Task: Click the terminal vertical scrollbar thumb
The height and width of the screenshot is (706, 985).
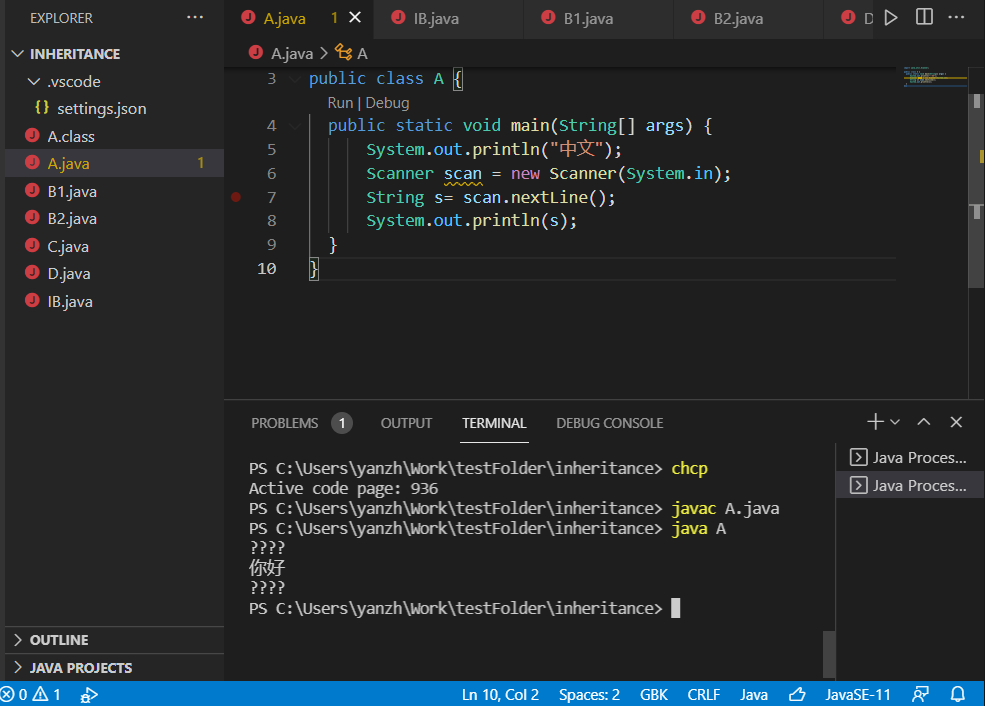Action: click(x=829, y=654)
